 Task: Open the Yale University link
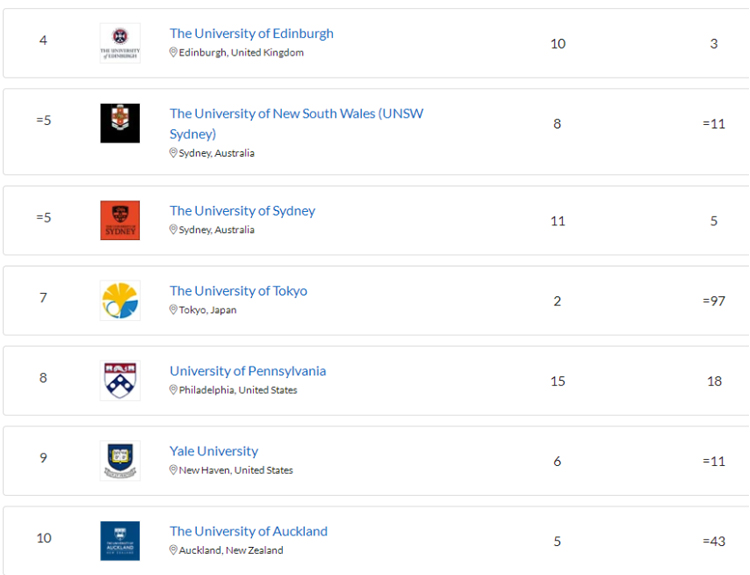pos(213,450)
